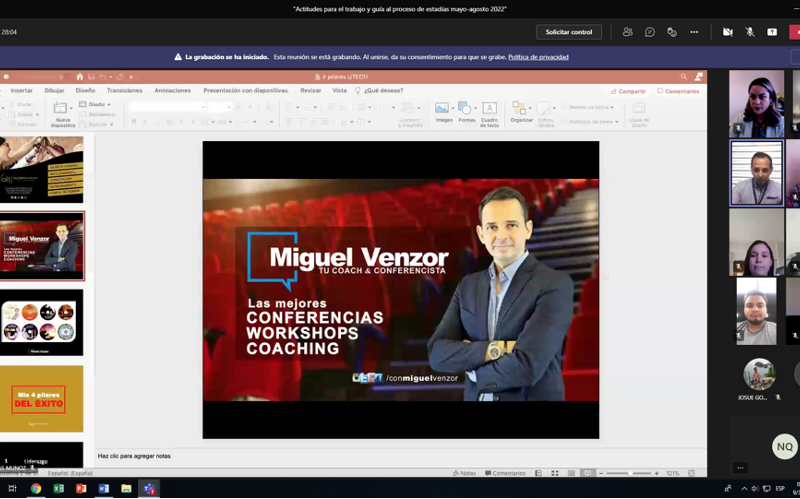The height and width of the screenshot is (499, 800).
Task: Toggle the Teams camera
Action: [728, 32]
